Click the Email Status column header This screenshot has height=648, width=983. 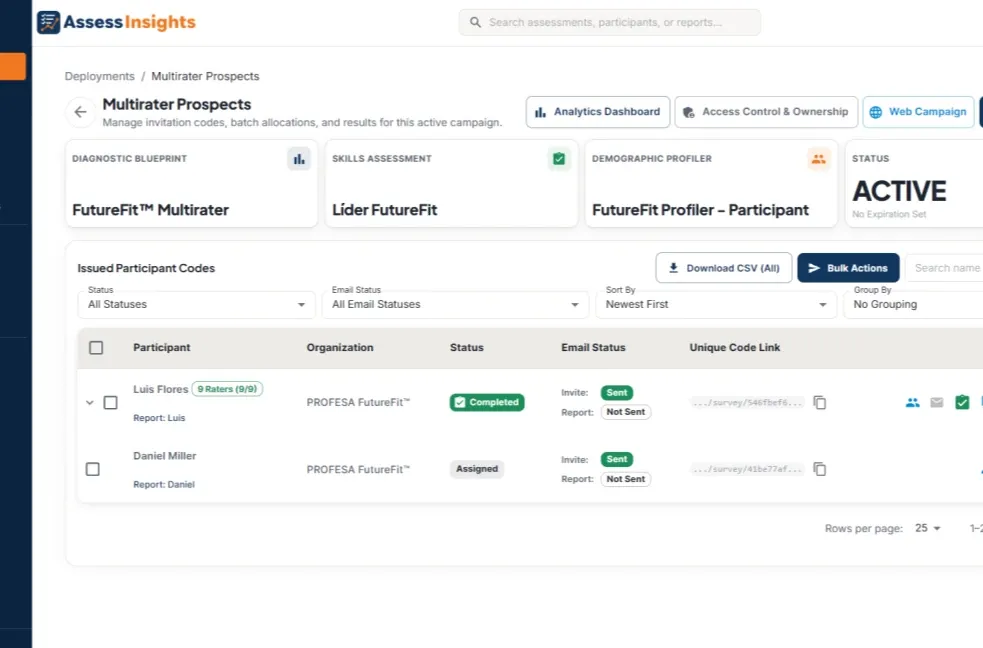pyautogui.click(x=593, y=348)
